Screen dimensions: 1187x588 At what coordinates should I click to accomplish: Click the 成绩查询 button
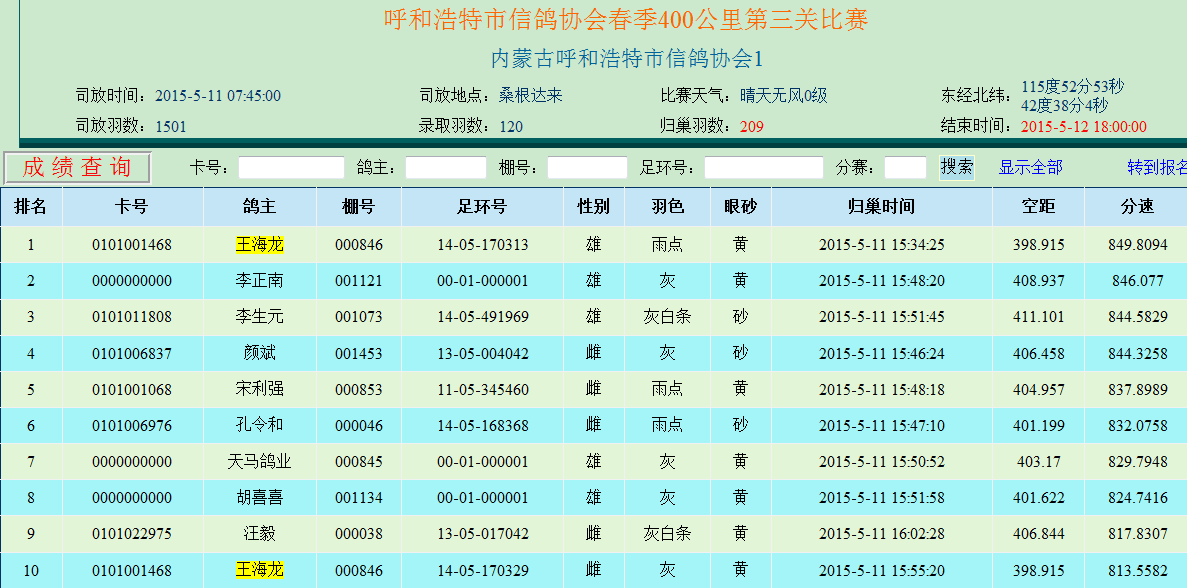coord(77,167)
